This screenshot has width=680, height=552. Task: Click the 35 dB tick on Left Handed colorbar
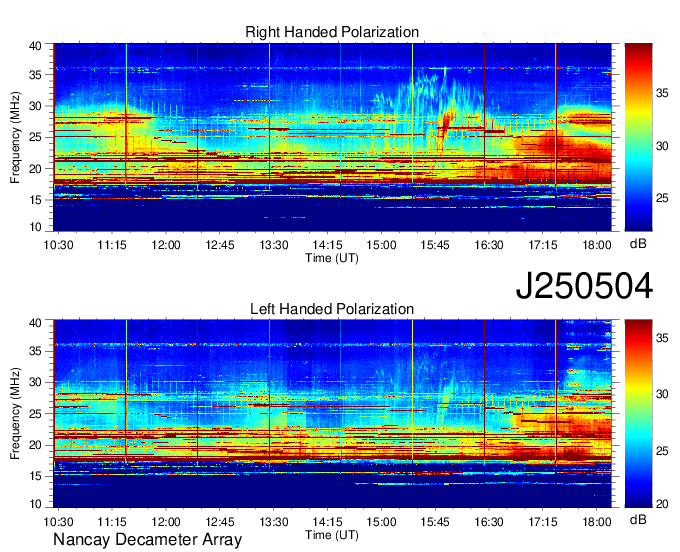(x=662, y=338)
